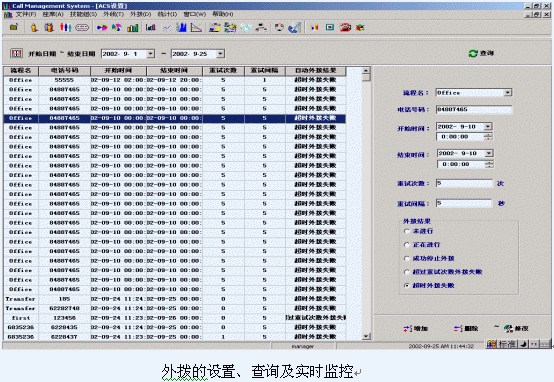The image size is (554, 382).
Task: Click the red telephone toolbar icon
Action: pyautogui.click(x=345, y=27)
